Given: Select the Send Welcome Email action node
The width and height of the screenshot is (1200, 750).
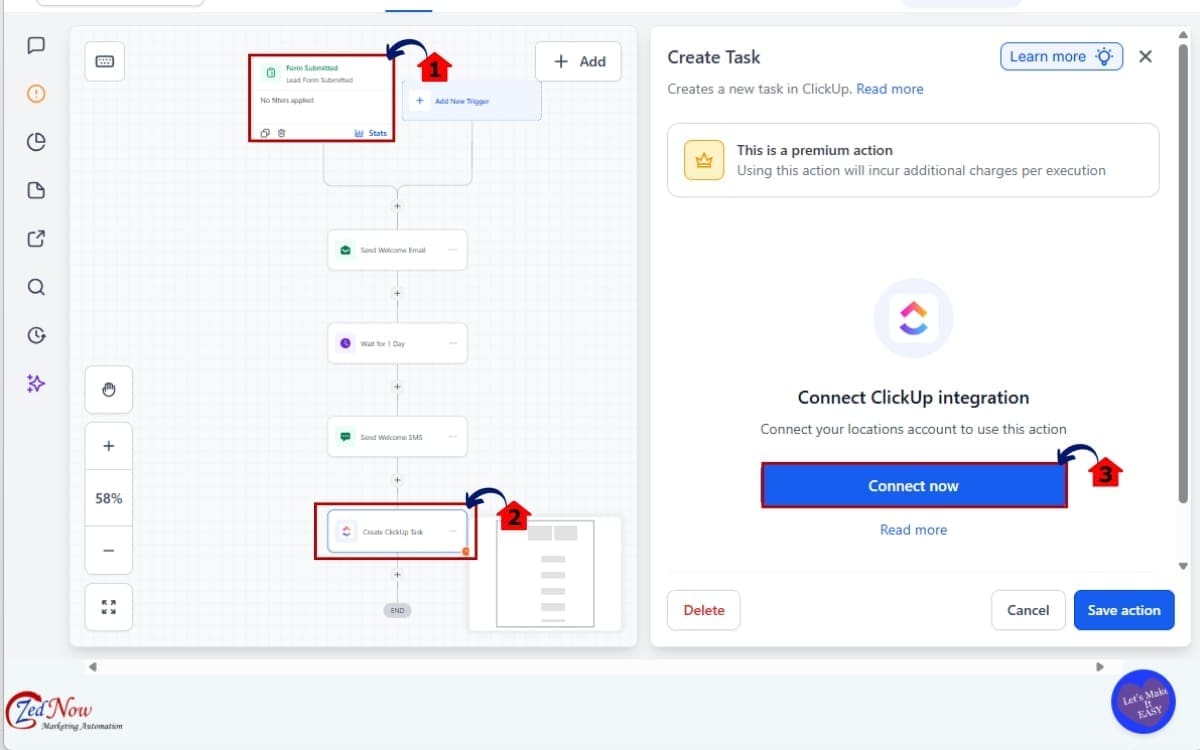Looking at the screenshot, I should 397,250.
